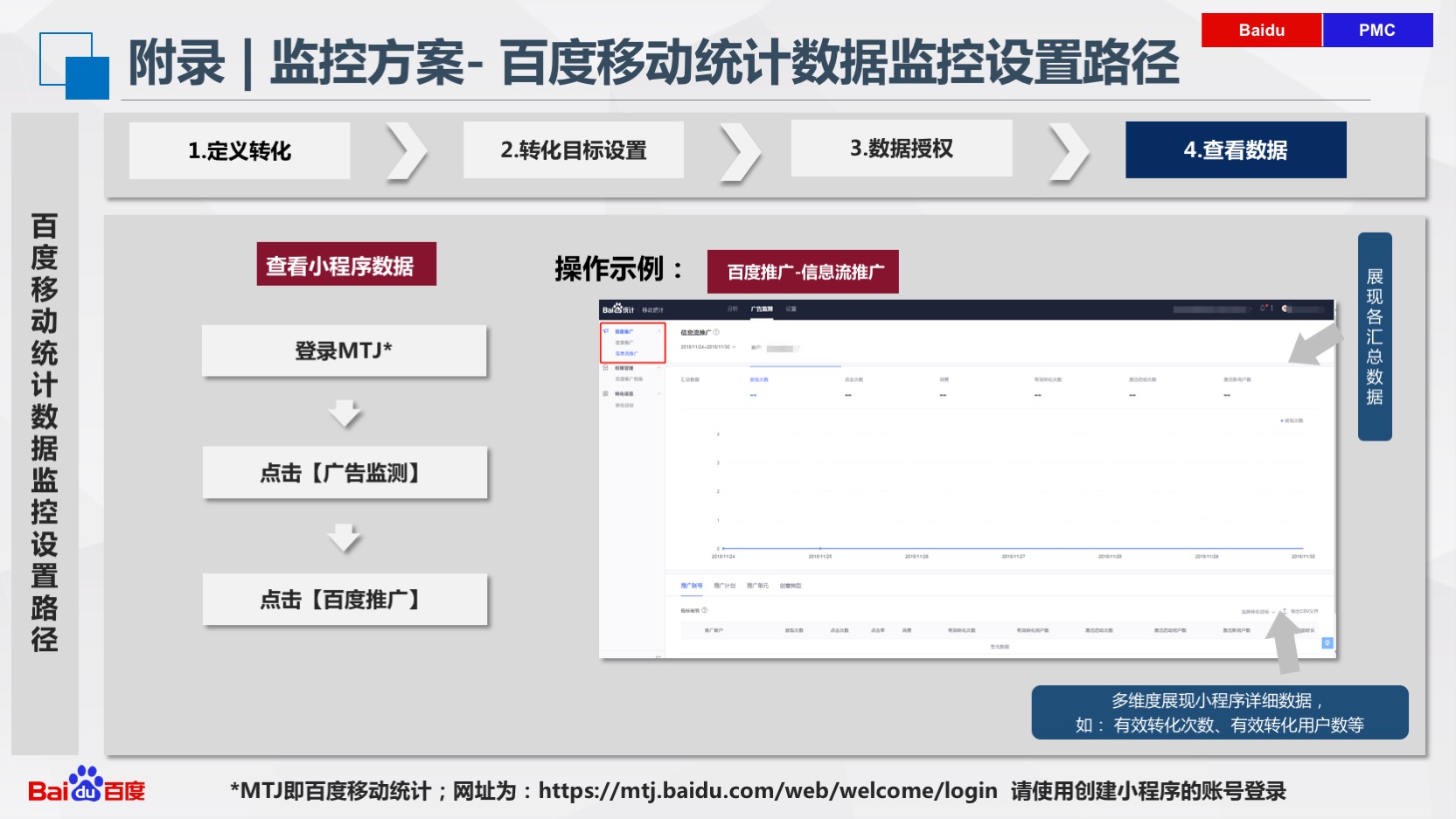
Task: Click the blue PMC tag at top right
Action: [x=1377, y=30]
